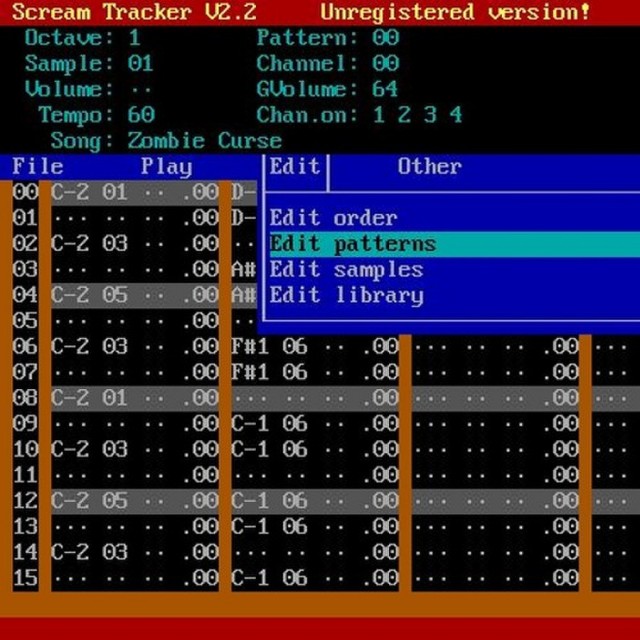The image size is (640, 640).
Task: Open the File menu
Action: click(38, 167)
